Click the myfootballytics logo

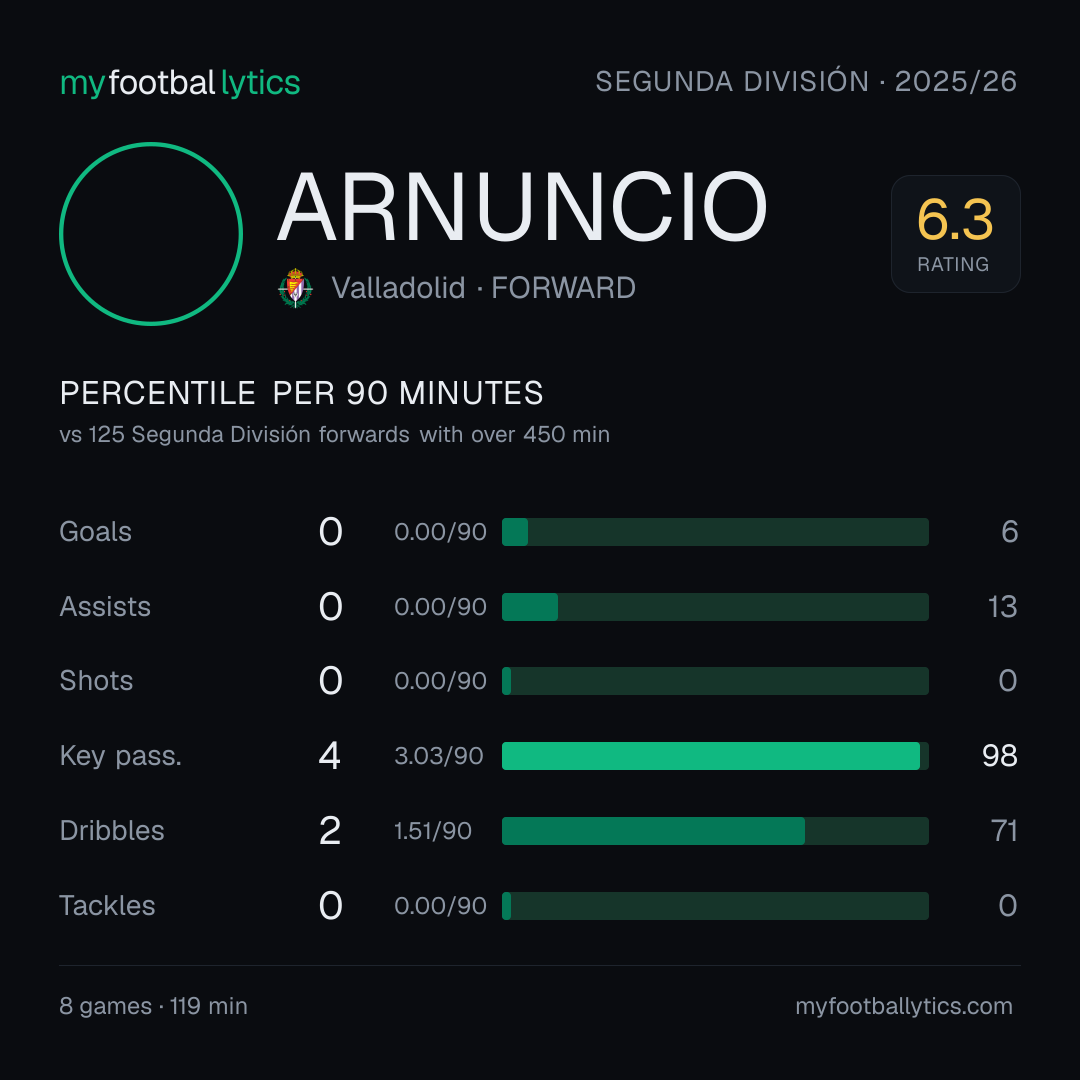tap(180, 83)
